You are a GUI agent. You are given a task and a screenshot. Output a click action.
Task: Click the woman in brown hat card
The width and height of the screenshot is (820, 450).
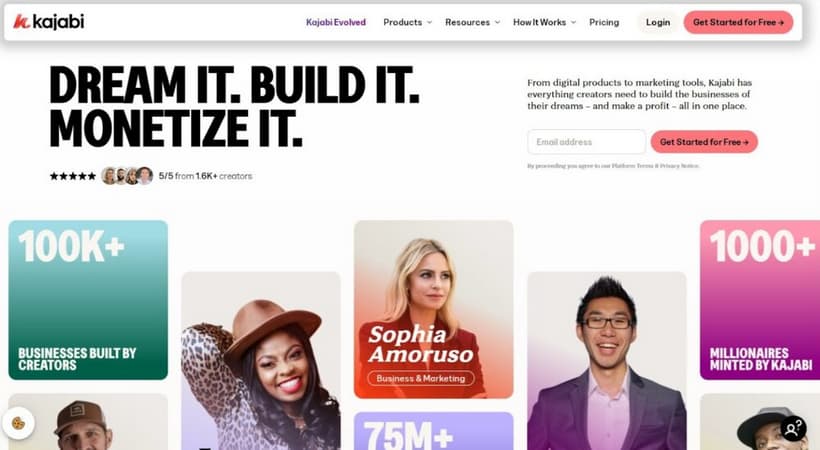pyautogui.click(x=261, y=361)
